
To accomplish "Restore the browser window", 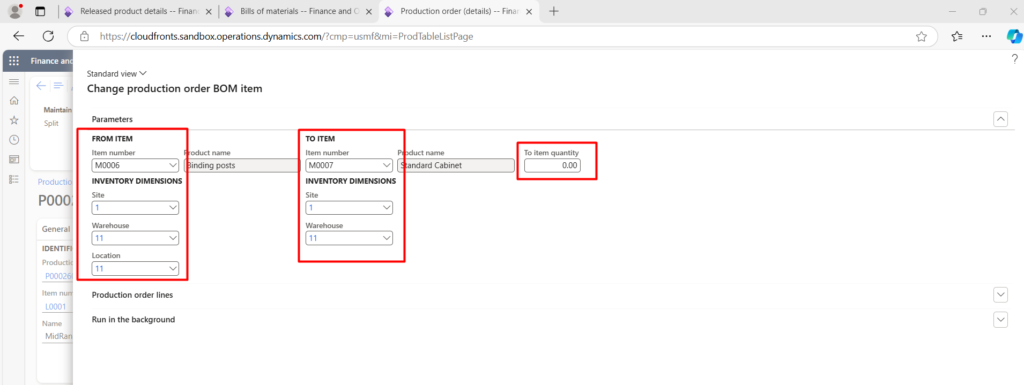I will pos(983,11).
